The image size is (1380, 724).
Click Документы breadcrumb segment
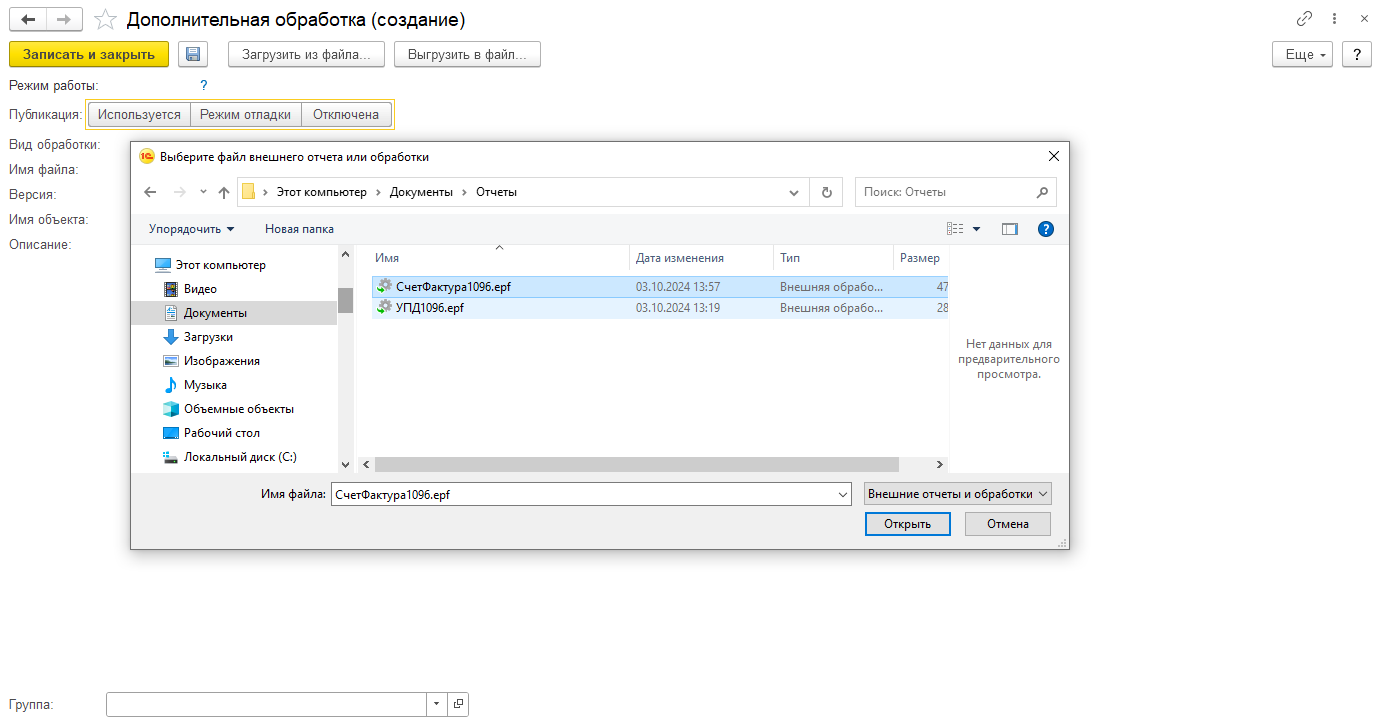coord(421,192)
